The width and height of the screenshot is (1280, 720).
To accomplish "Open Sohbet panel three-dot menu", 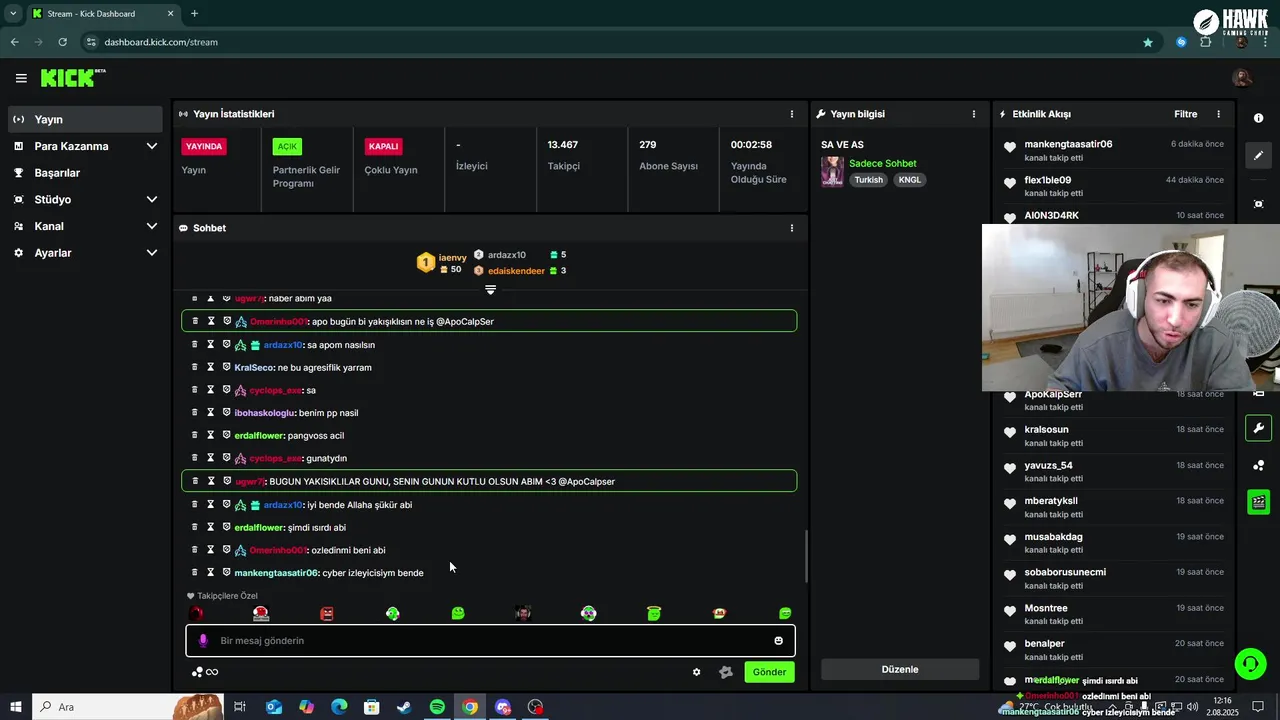I will (x=792, y=228).
